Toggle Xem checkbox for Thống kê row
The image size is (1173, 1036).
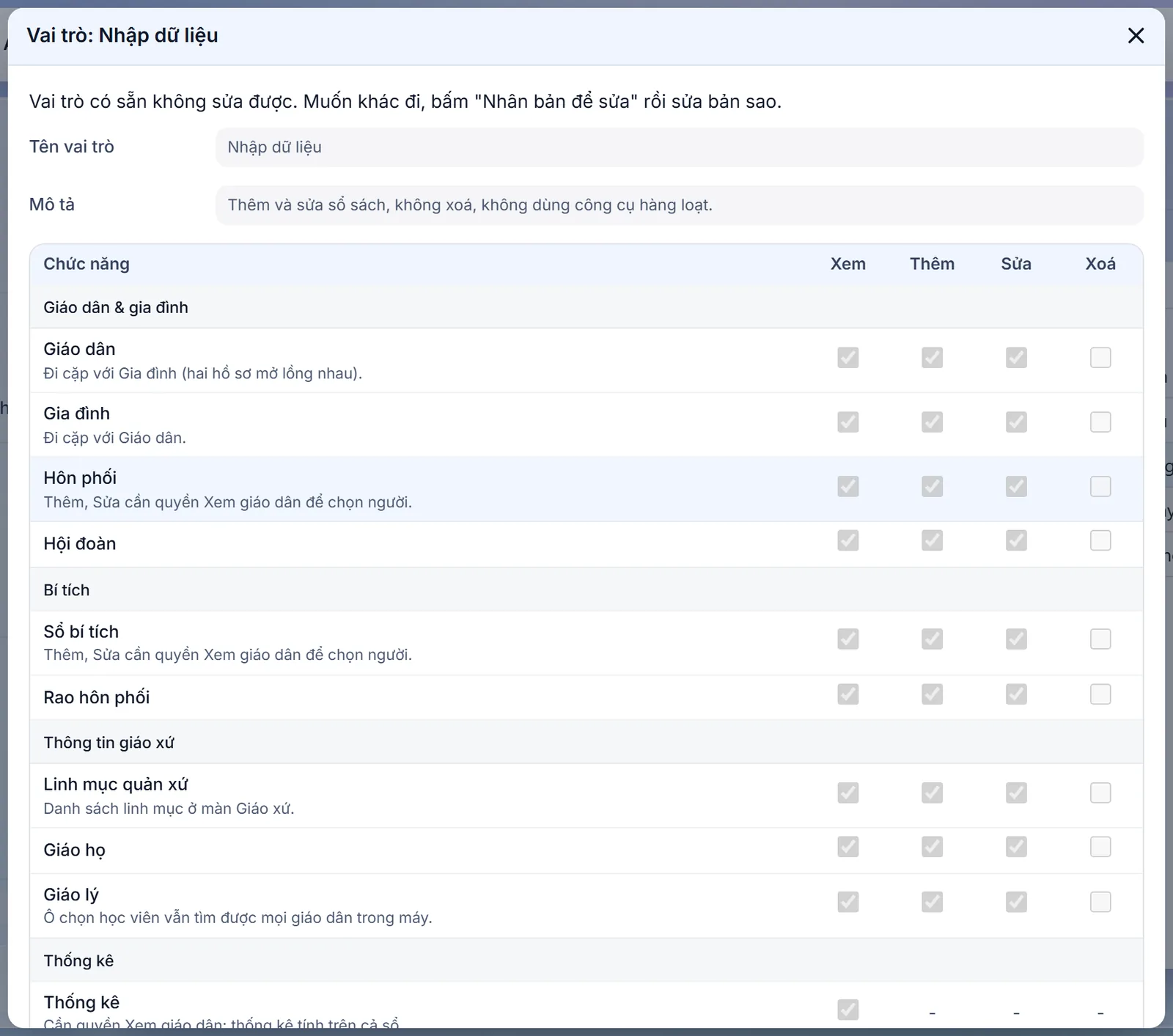848,1010
